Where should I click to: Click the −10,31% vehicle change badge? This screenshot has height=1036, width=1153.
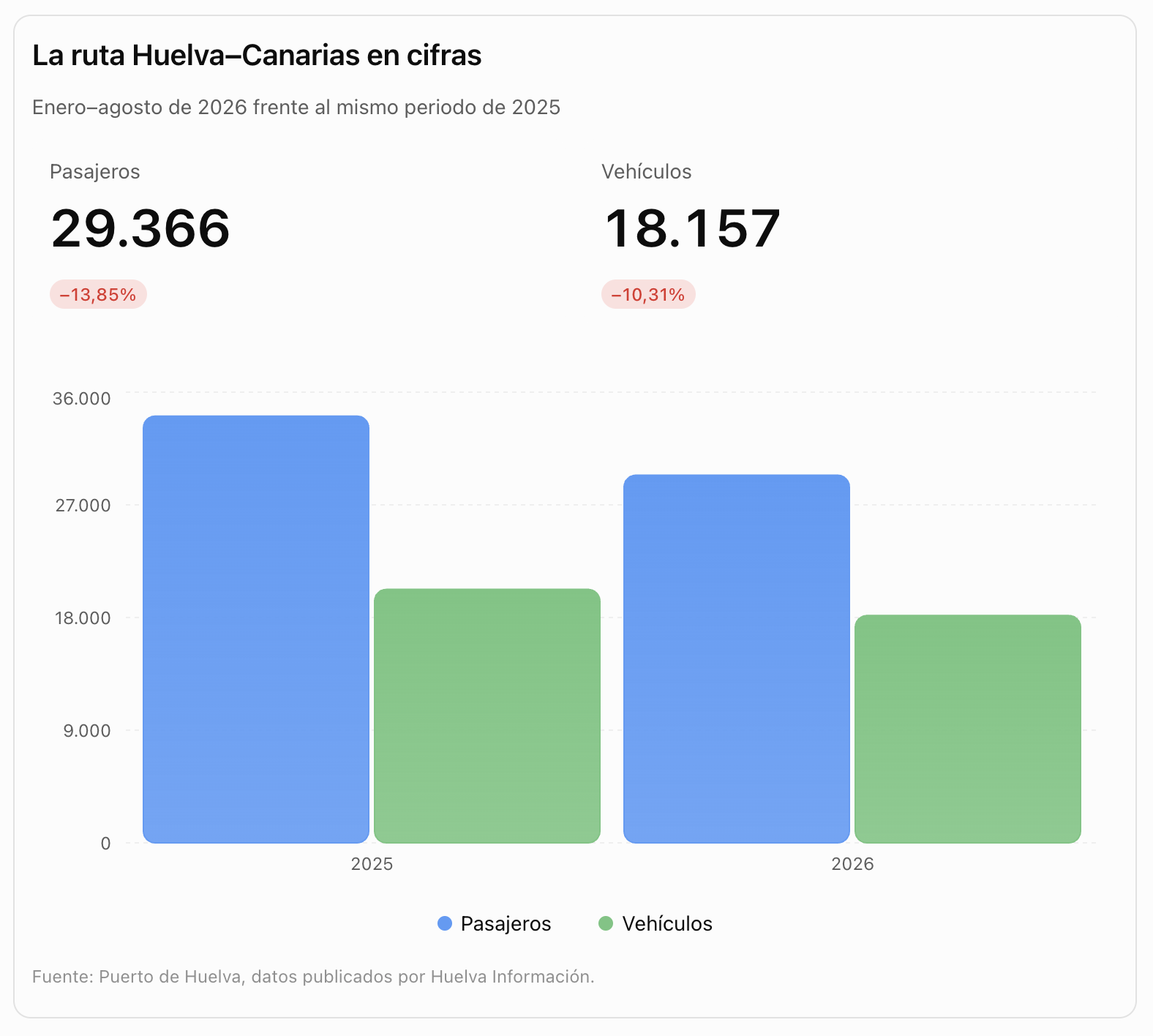648,295
